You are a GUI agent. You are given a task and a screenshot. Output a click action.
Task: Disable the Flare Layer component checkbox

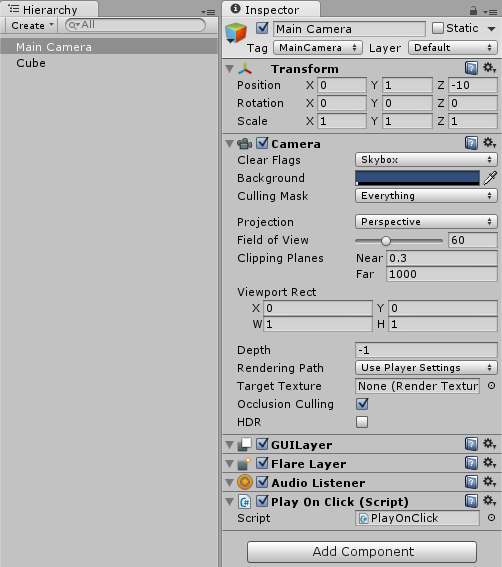pos(262,463)
